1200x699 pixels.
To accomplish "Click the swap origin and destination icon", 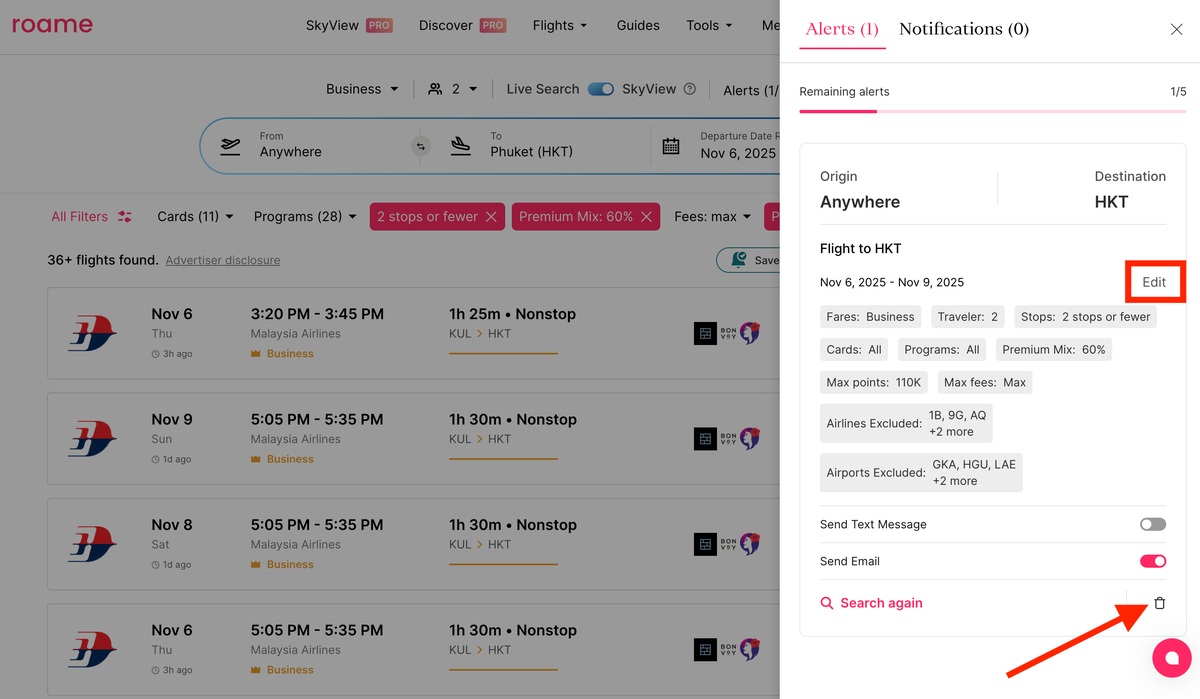I will (x=421, y=146).
